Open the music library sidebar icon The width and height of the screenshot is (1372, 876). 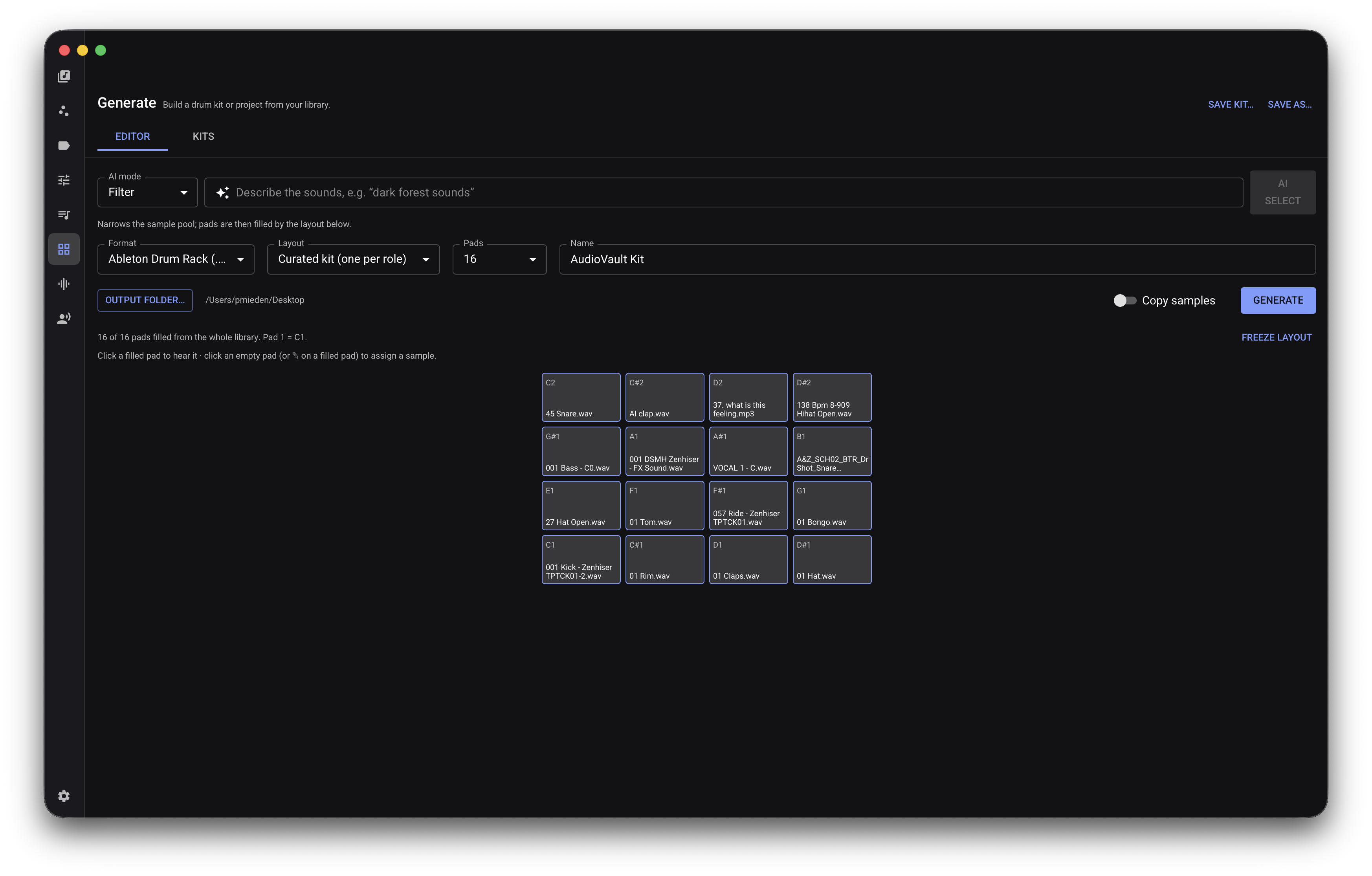(x=64, y=76)
